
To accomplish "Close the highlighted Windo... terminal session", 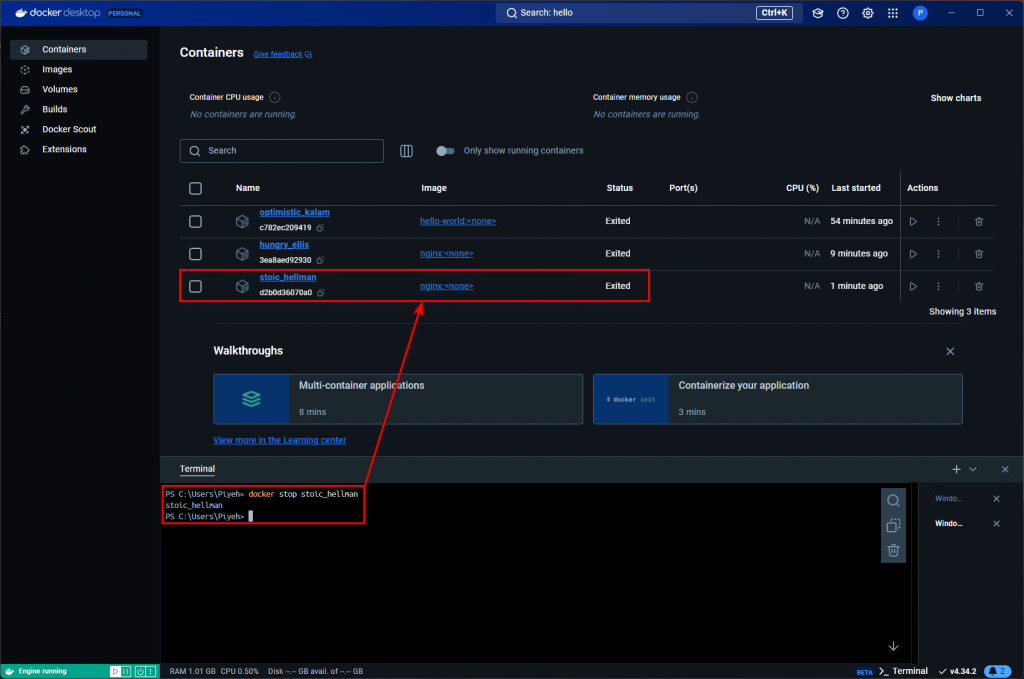I will coord(997,524).
